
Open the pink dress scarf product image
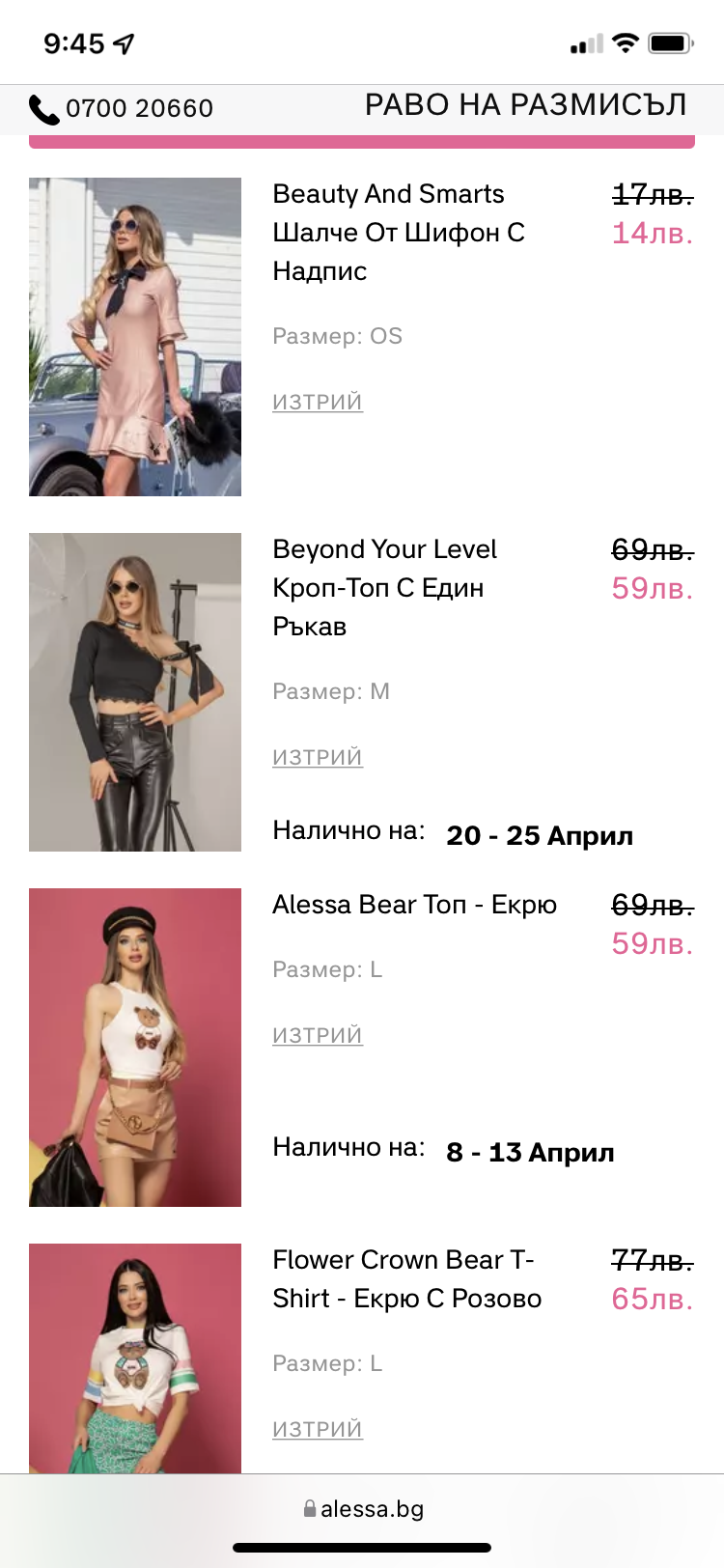click(135, 336)
